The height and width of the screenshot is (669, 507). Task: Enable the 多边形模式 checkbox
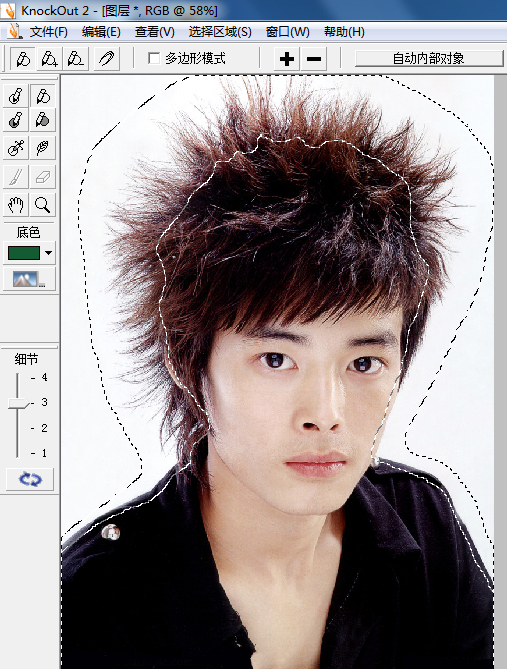[154, 58]
